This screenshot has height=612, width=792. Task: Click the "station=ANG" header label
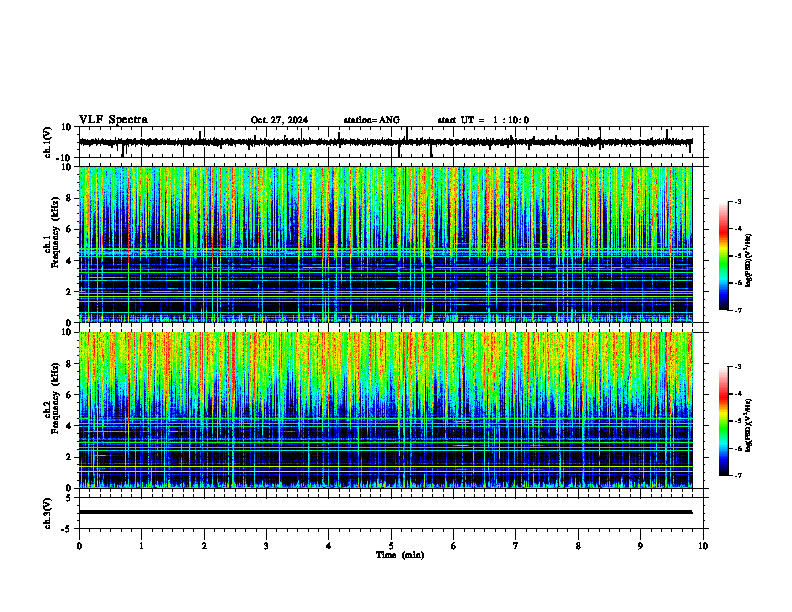pos(372,120)
